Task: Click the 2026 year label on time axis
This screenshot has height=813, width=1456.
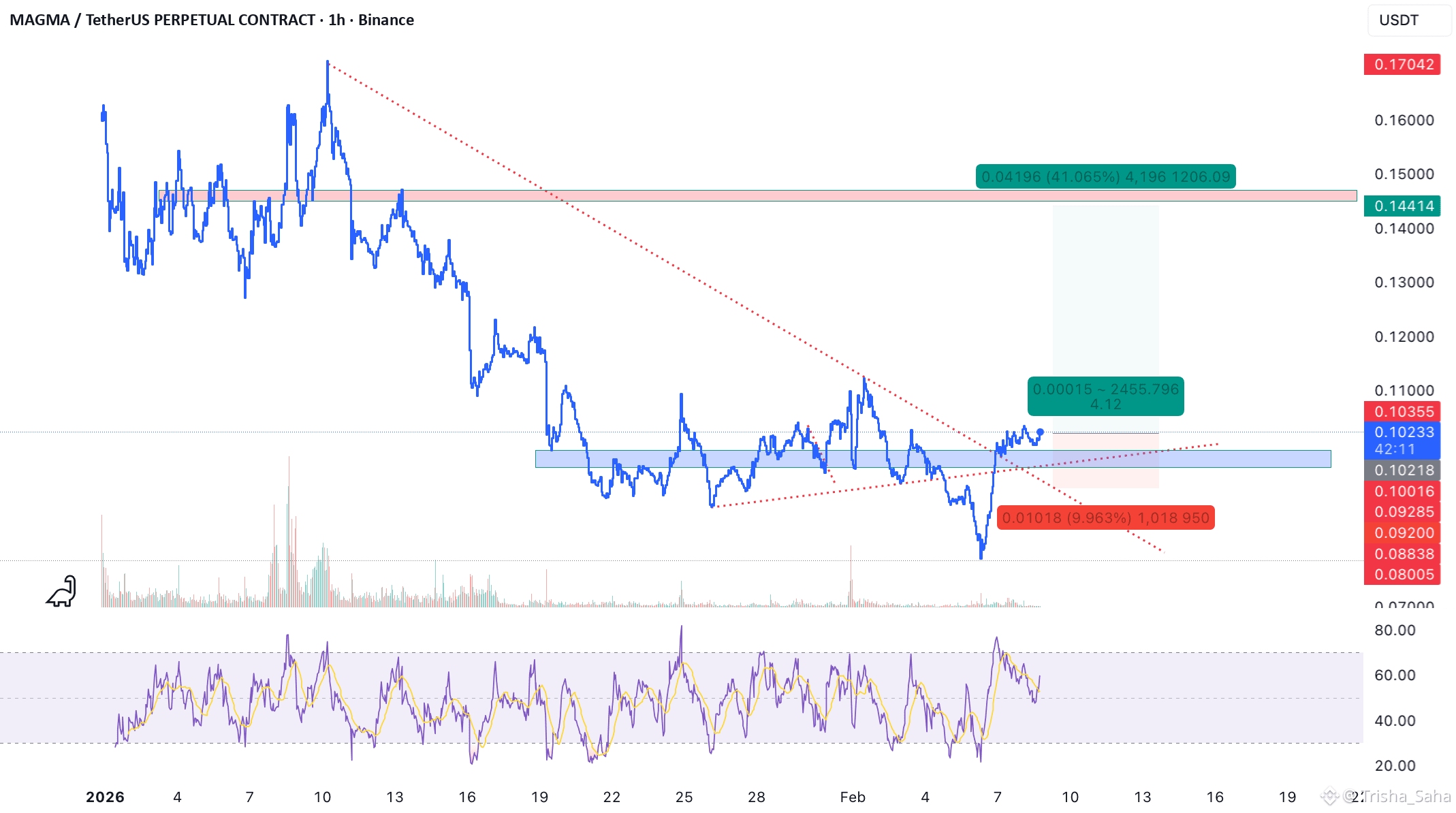Action: tap(105, 797)
